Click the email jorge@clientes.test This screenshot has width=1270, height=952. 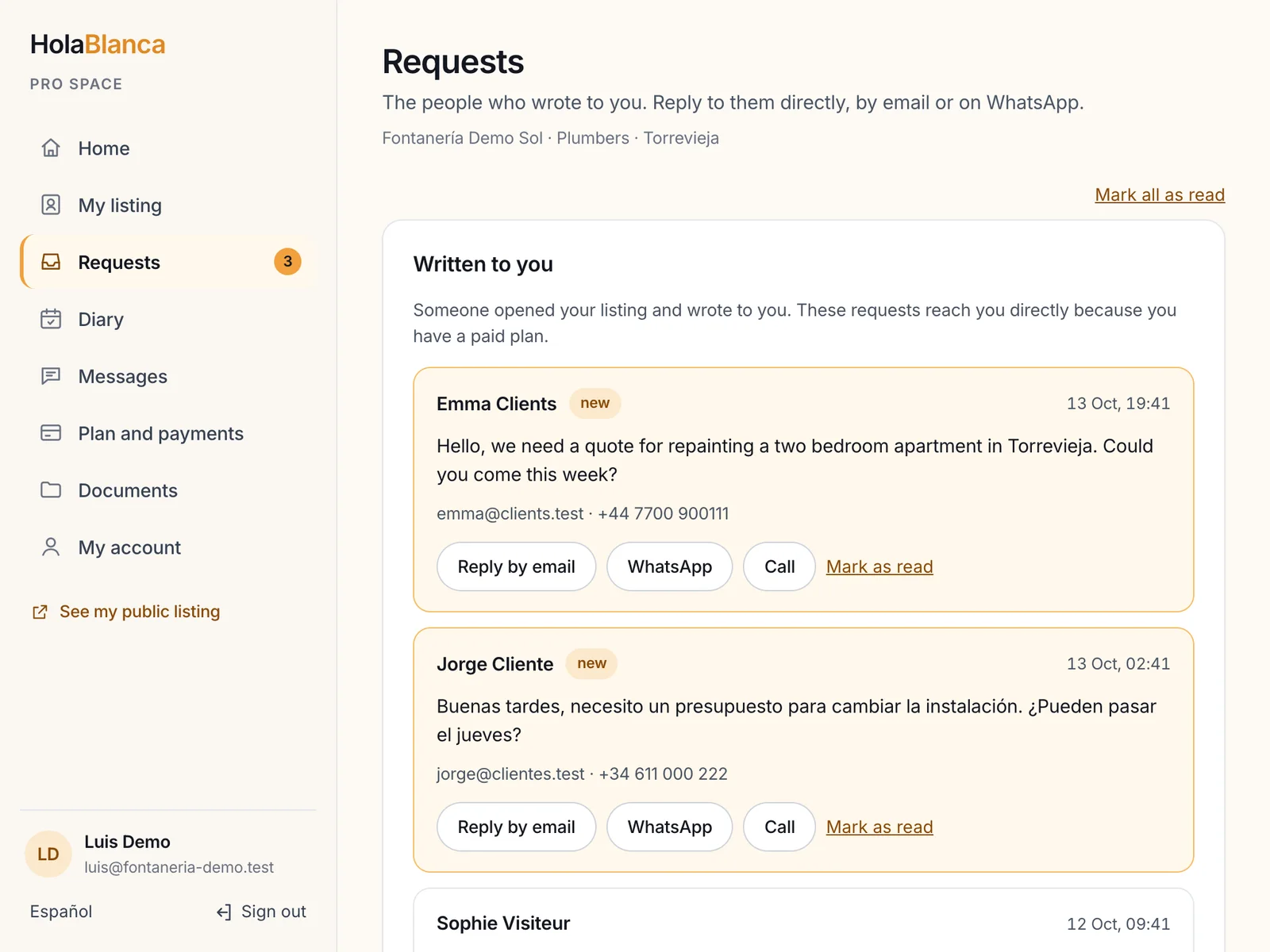[x=510, y=774]
